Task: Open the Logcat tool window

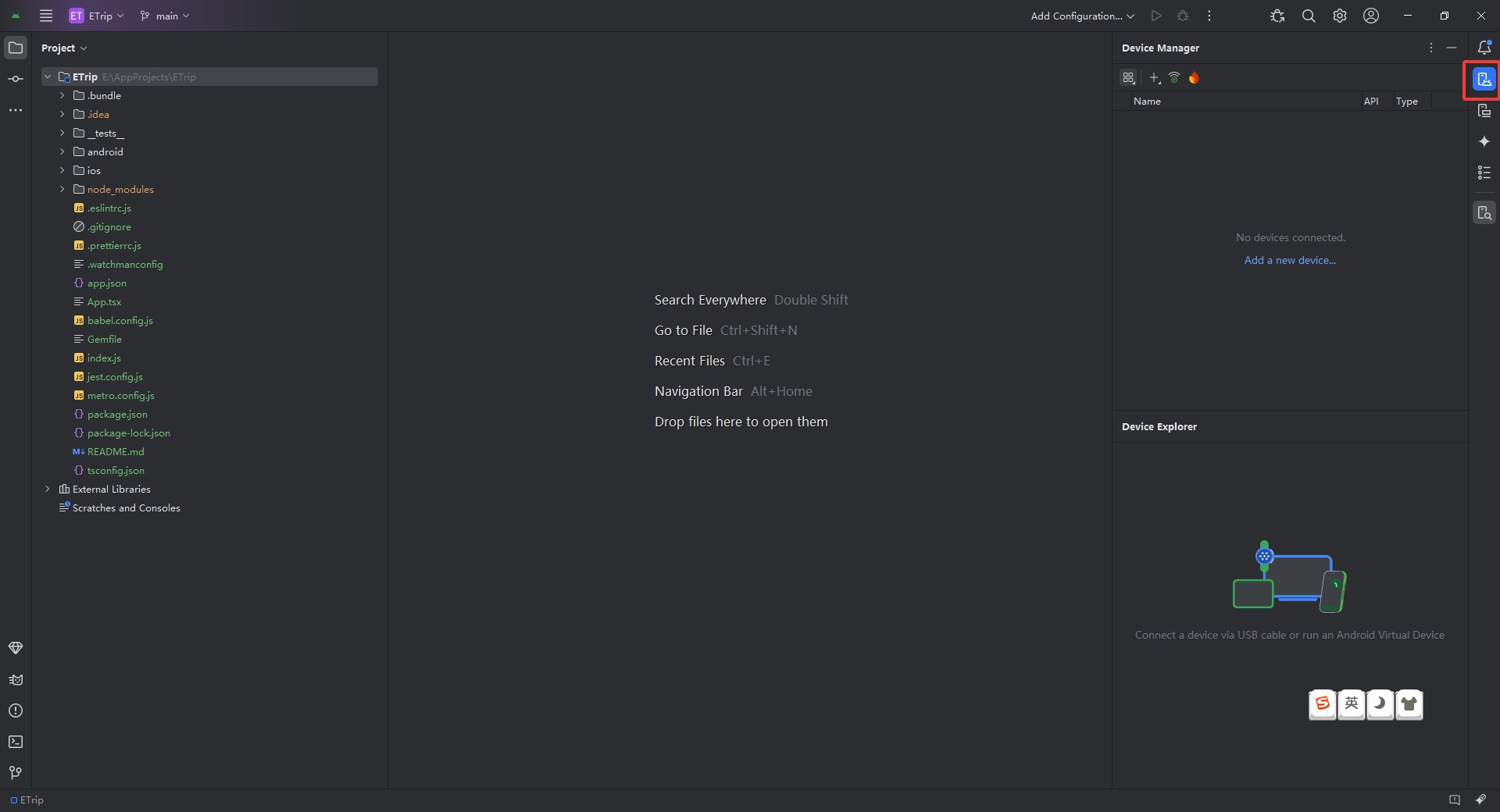Action: (x=16, y=679)
